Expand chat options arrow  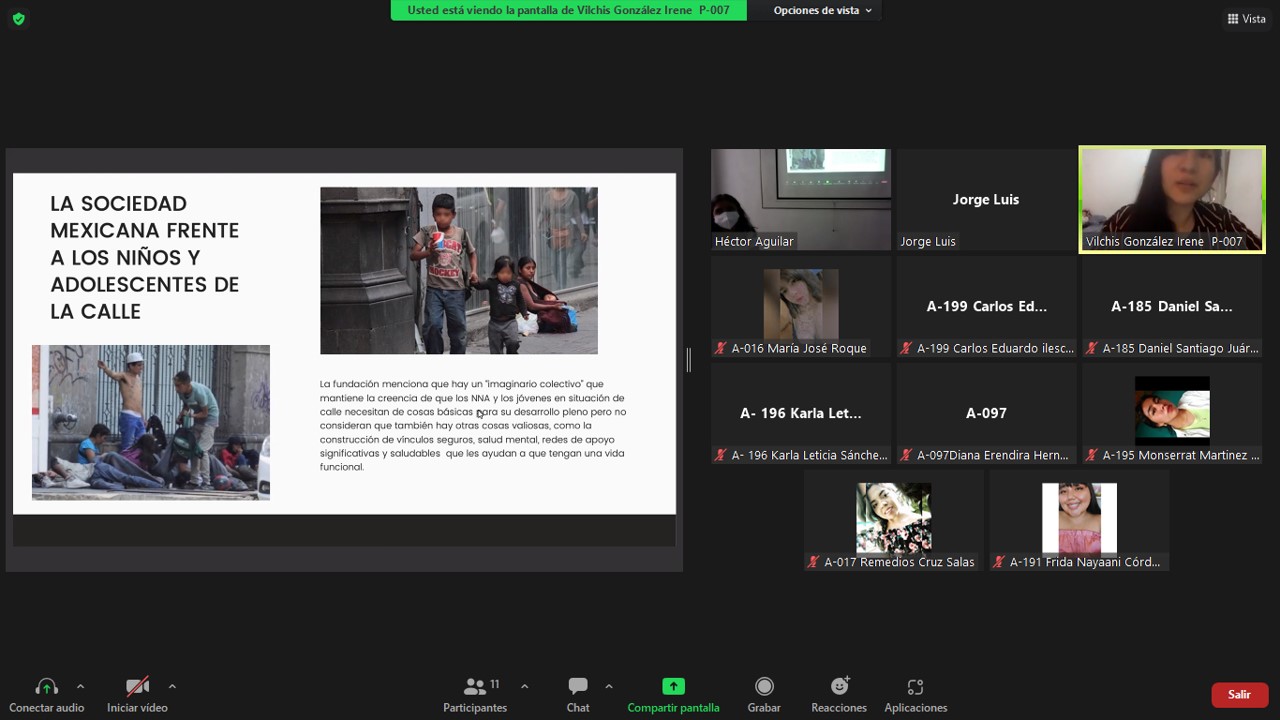pyautogui.click(x=608, y=686)
